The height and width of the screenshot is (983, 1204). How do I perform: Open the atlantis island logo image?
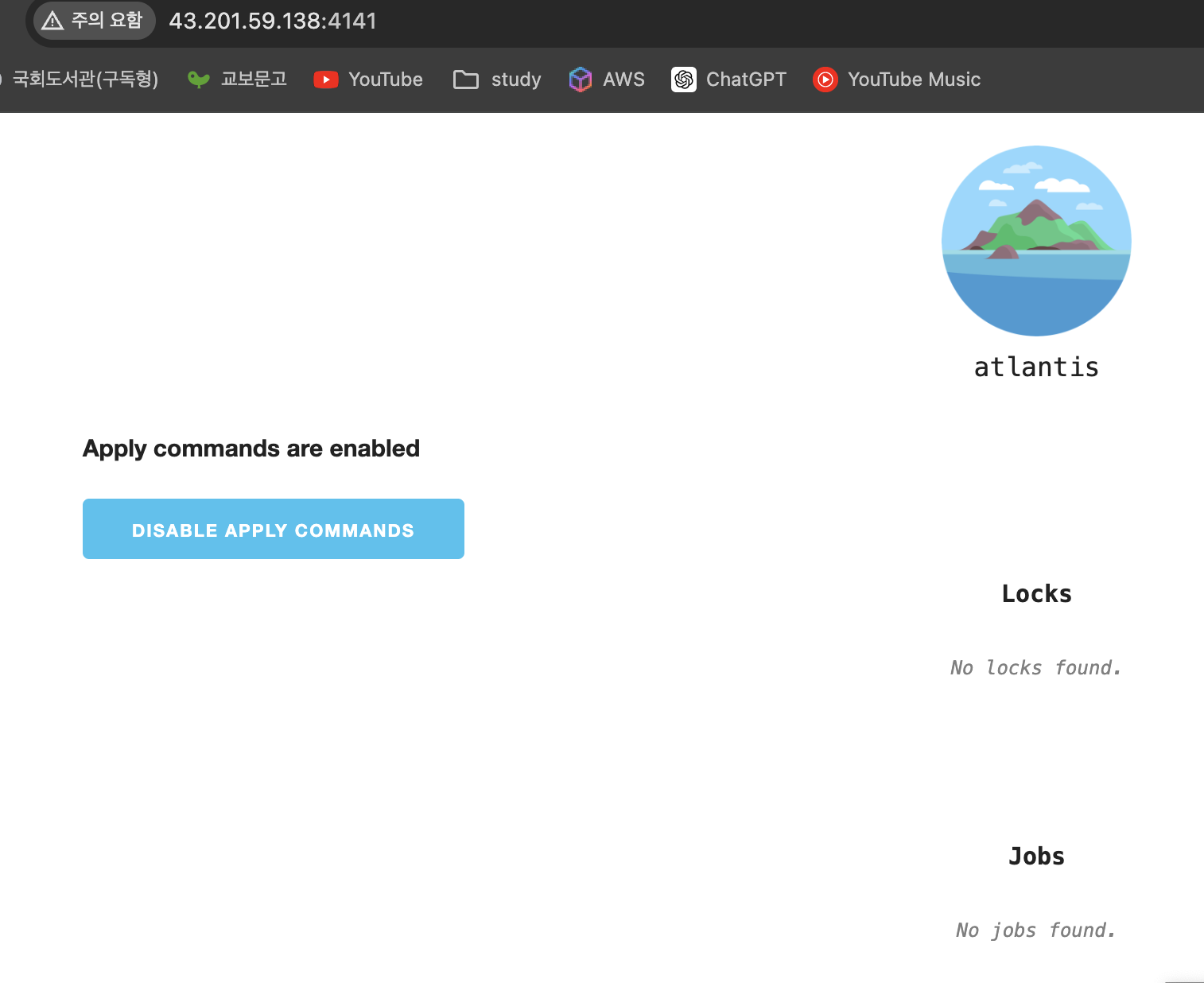pyautogui.click(x=1036, y=240)
